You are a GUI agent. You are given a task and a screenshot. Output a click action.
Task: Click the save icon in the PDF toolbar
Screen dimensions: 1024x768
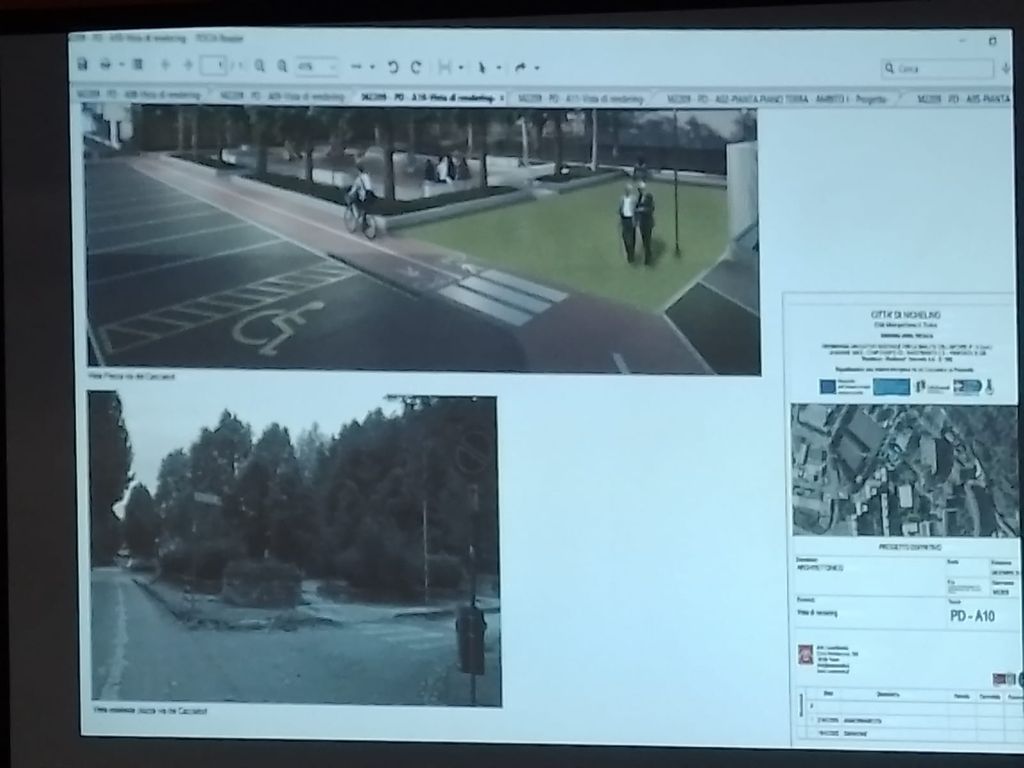82,64
